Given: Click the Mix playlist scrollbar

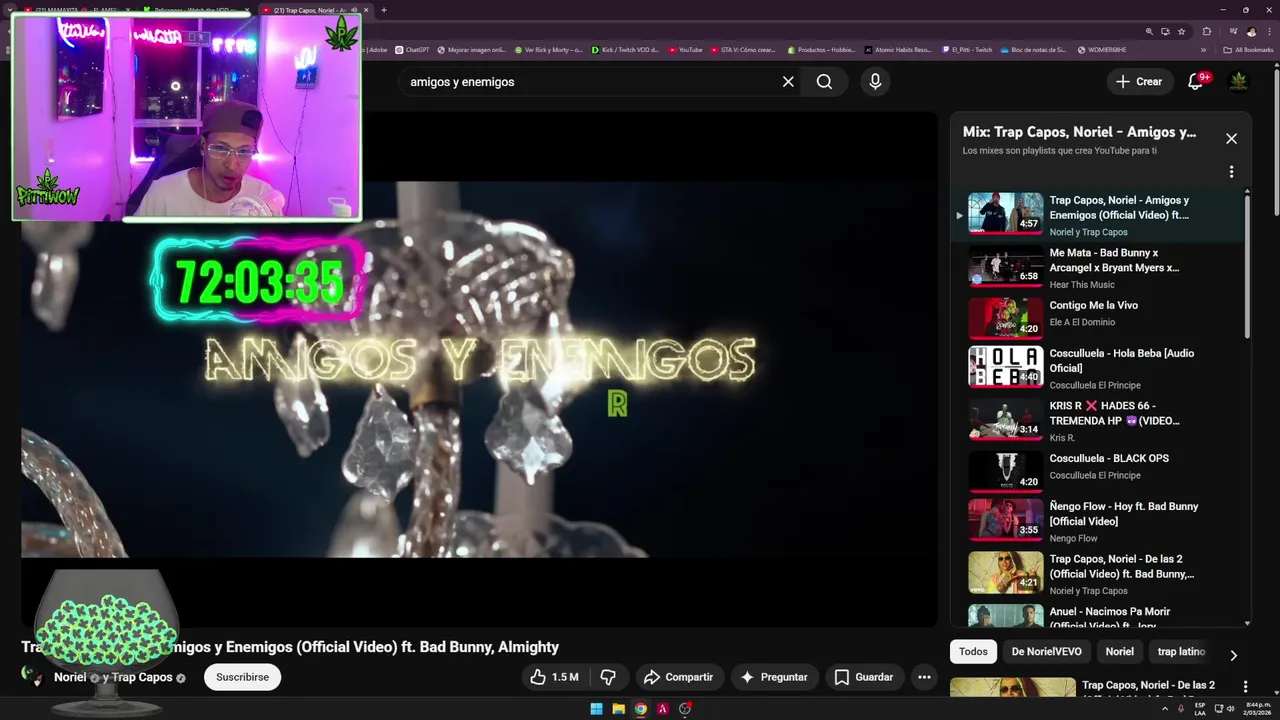Looking at the screenshot, I should (x=1247, y=265).
